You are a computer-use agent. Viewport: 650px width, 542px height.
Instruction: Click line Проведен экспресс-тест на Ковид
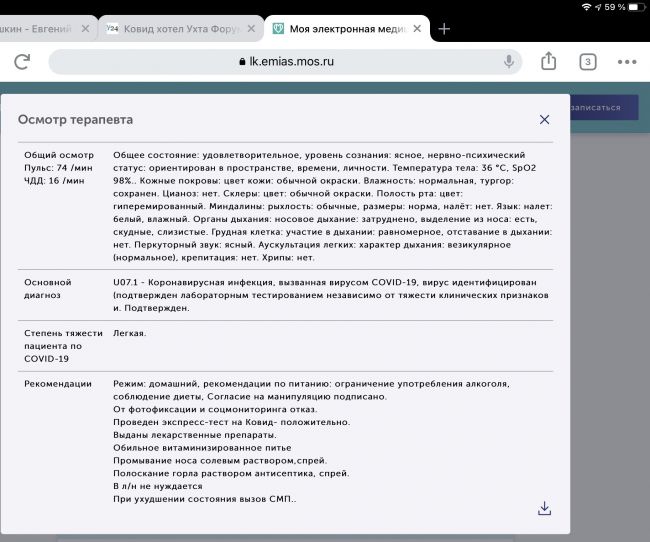click(x=232, y=422)
